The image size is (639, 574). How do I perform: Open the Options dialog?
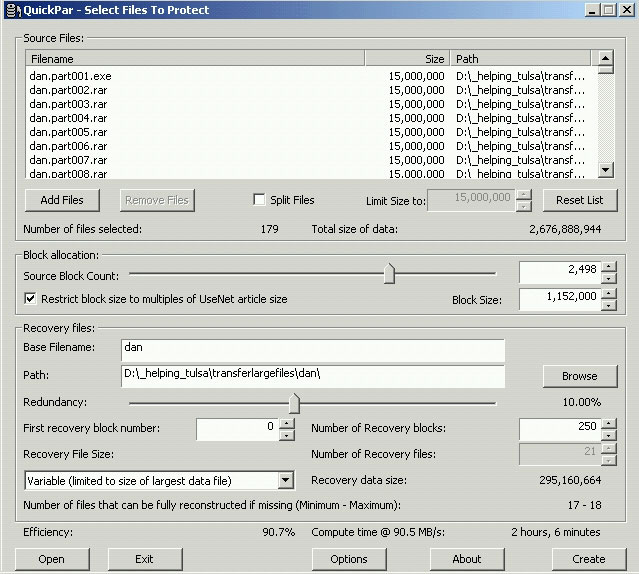[349, 559]
